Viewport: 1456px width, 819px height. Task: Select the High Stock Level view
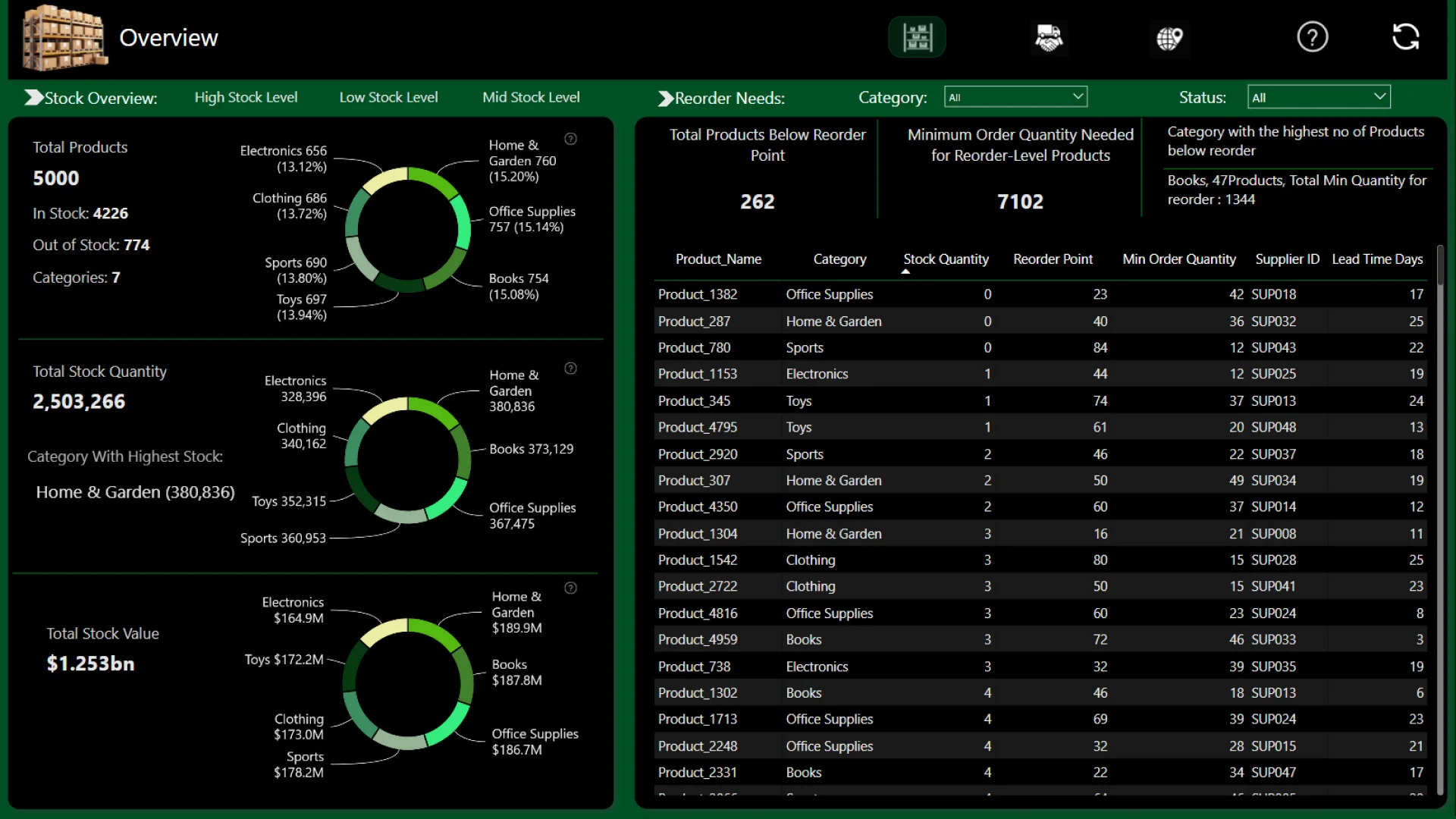pos(246,97)
